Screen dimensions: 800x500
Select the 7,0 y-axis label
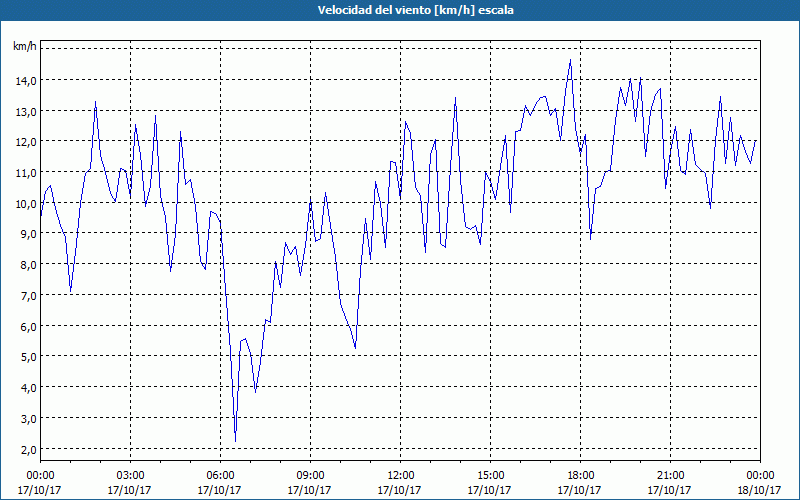click(28, 296)
